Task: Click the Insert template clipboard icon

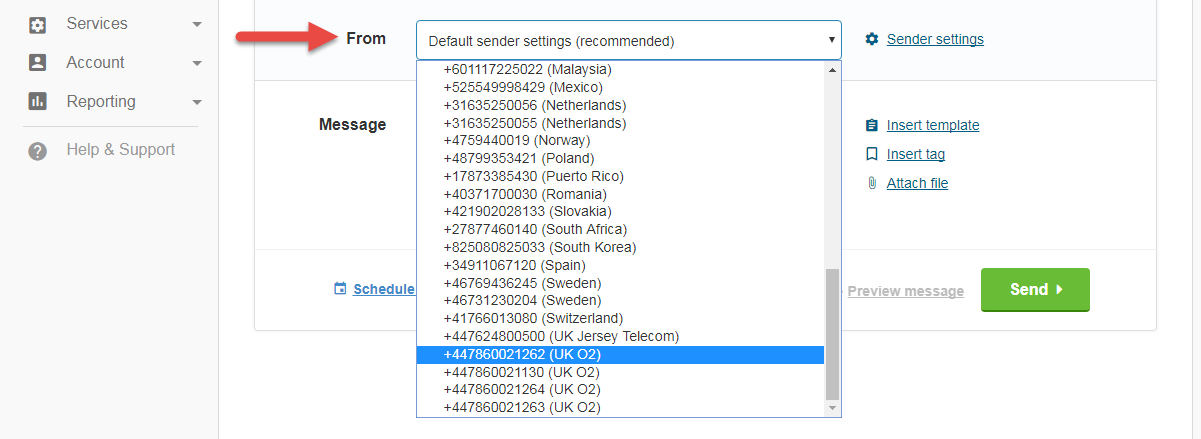Action: [x=872, y=125]
